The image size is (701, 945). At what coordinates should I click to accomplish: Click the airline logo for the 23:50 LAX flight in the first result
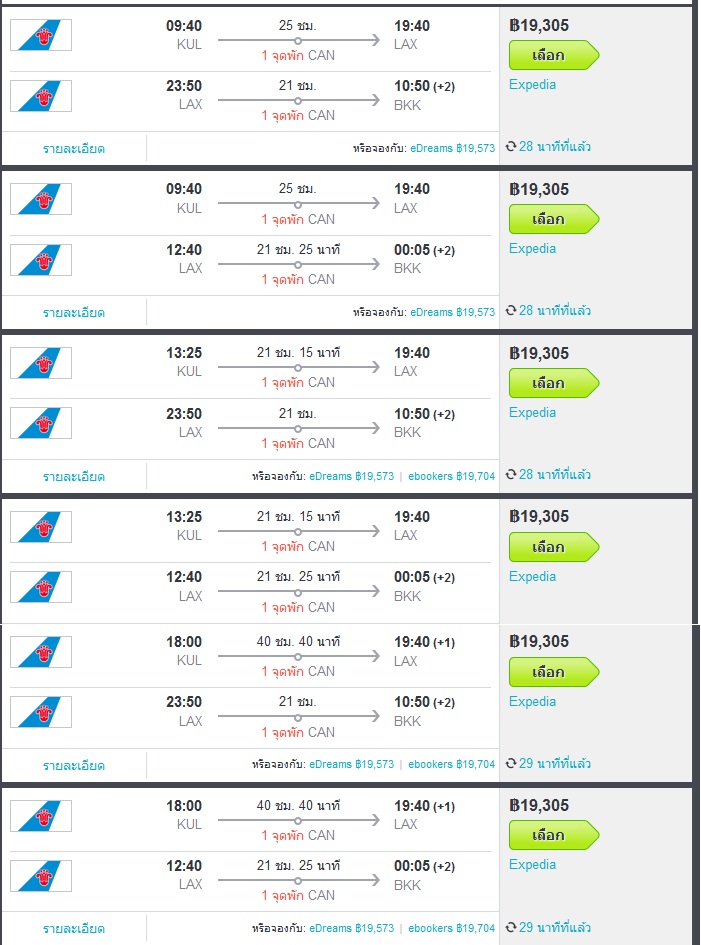coord(41,96)
